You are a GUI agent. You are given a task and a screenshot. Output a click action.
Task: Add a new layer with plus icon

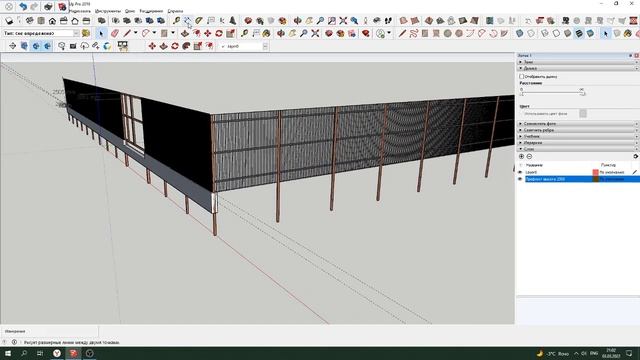pyautogui.click(x=521, y=156)
